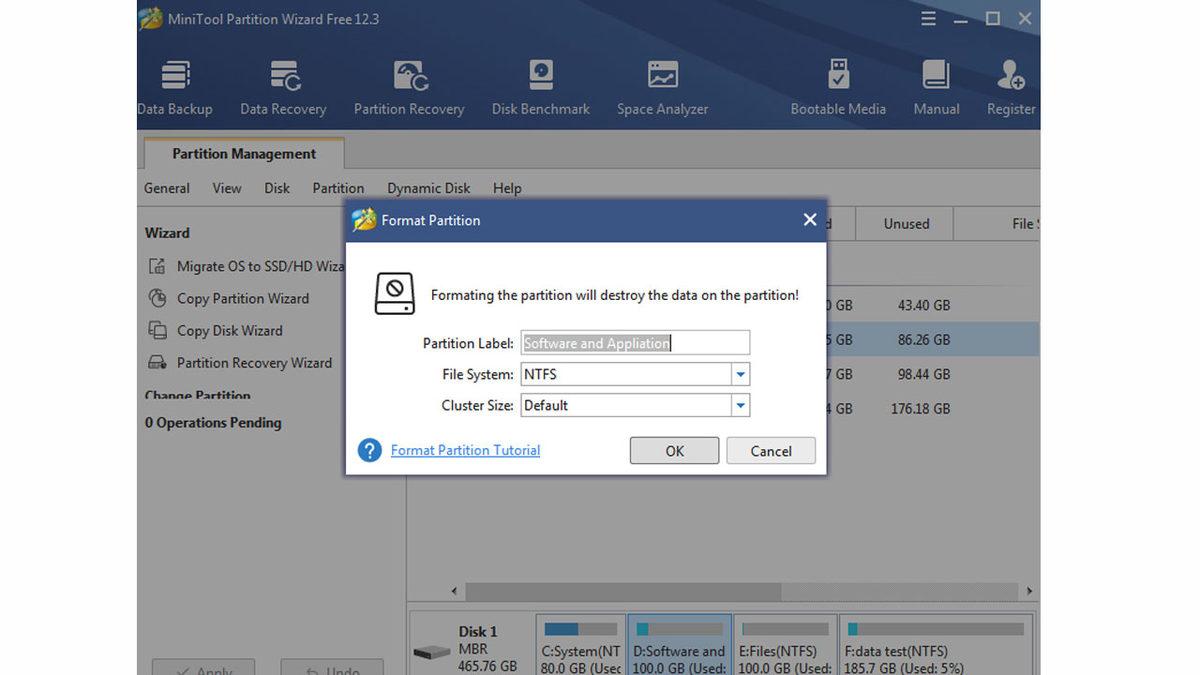Viewport: 1200px width, 675px height.
Task: Open Migrate OS to SSD/HD Wizard
Action: [x=250, y=266]
